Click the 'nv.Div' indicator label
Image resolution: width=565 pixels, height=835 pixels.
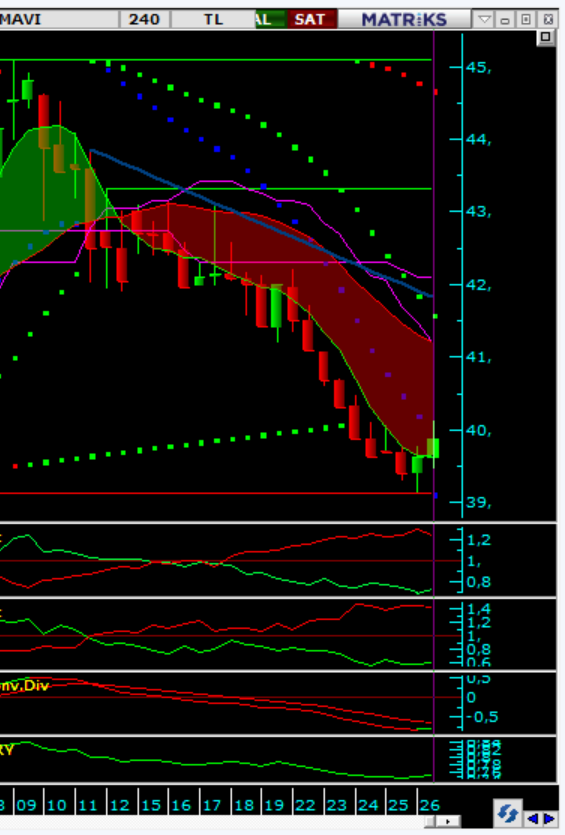tap(24, 685)
